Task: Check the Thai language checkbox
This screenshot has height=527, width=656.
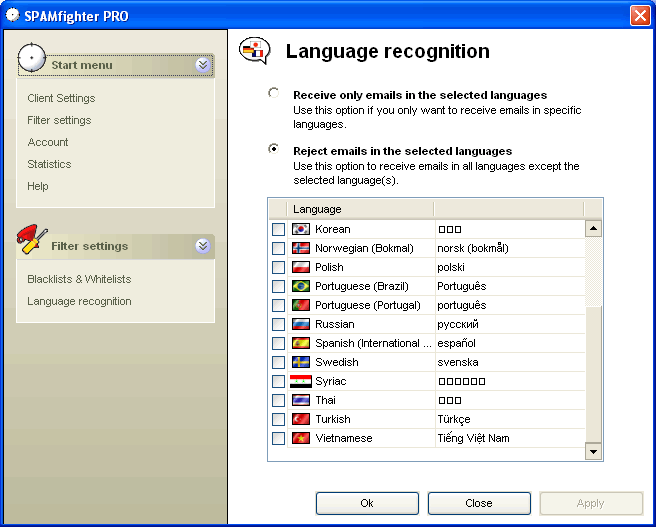Action: (x=279, y=400)
